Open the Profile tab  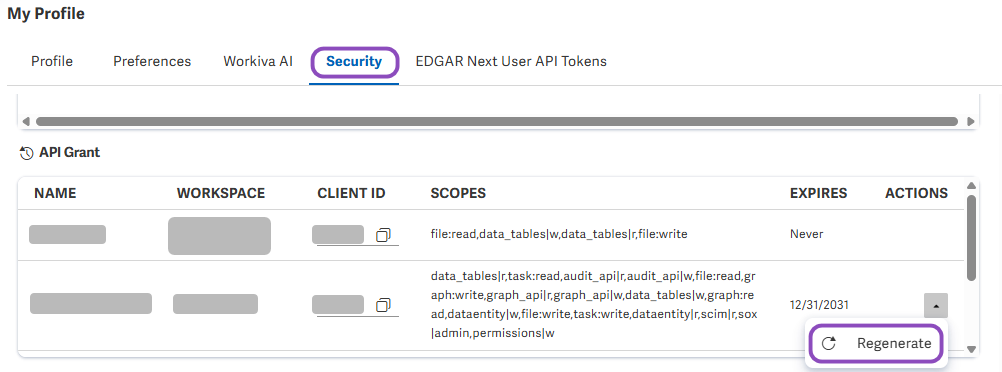(x=52, y=61)
